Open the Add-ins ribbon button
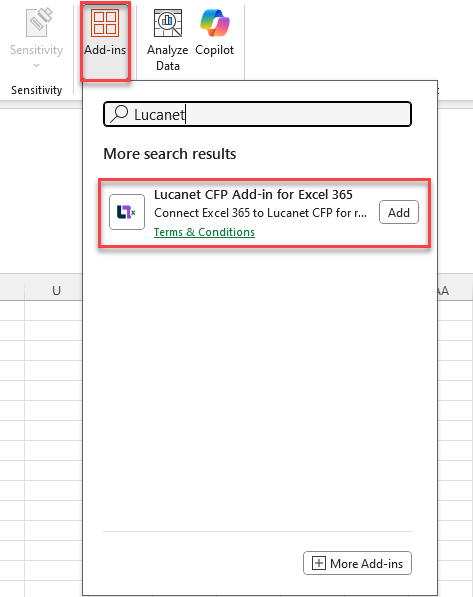This screenshot has width=473, height=597. [105, 41]
